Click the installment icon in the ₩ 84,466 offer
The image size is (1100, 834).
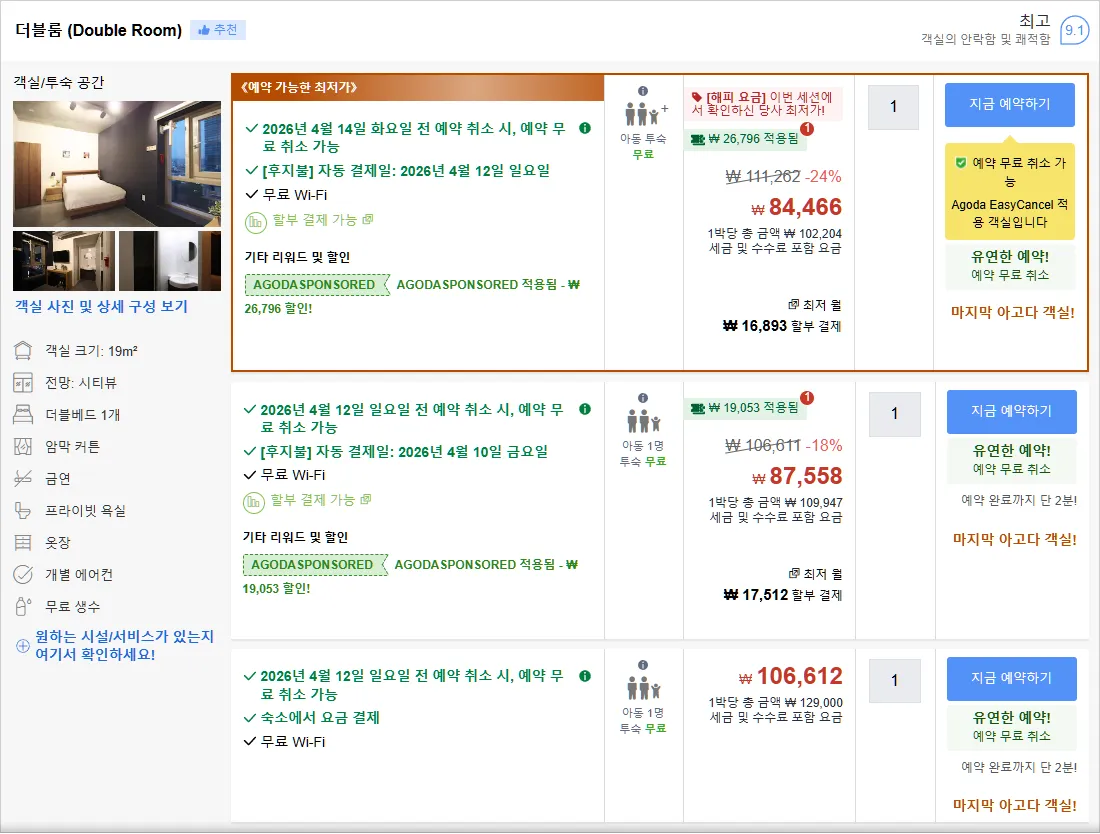[255, 222]
